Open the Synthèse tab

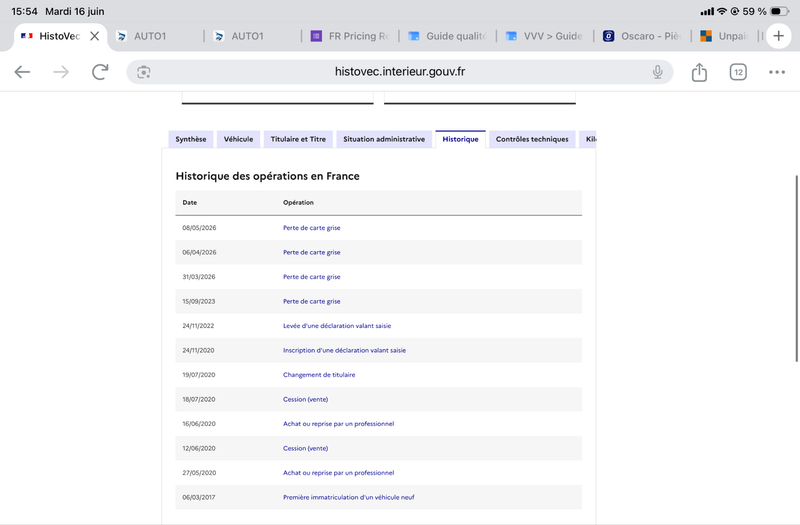coord(191,139)
